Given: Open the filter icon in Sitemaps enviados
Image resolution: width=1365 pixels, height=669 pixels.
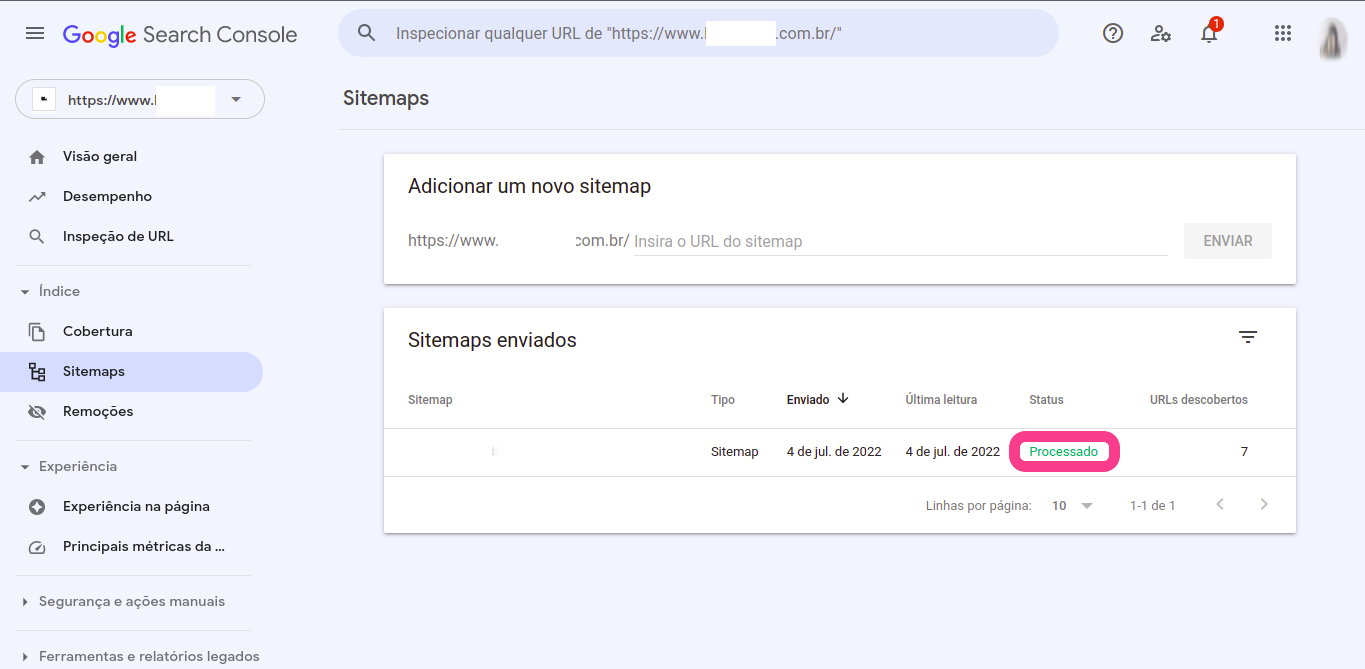Looking at the screenshot, I should click(x=1248, y=337).
